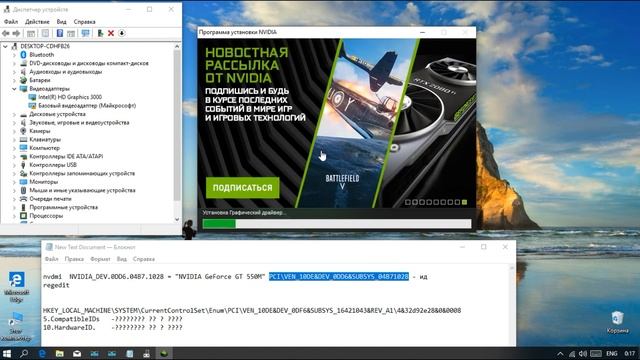Collapse the DESKTOP-CDHFB26 root node
The image size is (640, 360).
point(5,47)
